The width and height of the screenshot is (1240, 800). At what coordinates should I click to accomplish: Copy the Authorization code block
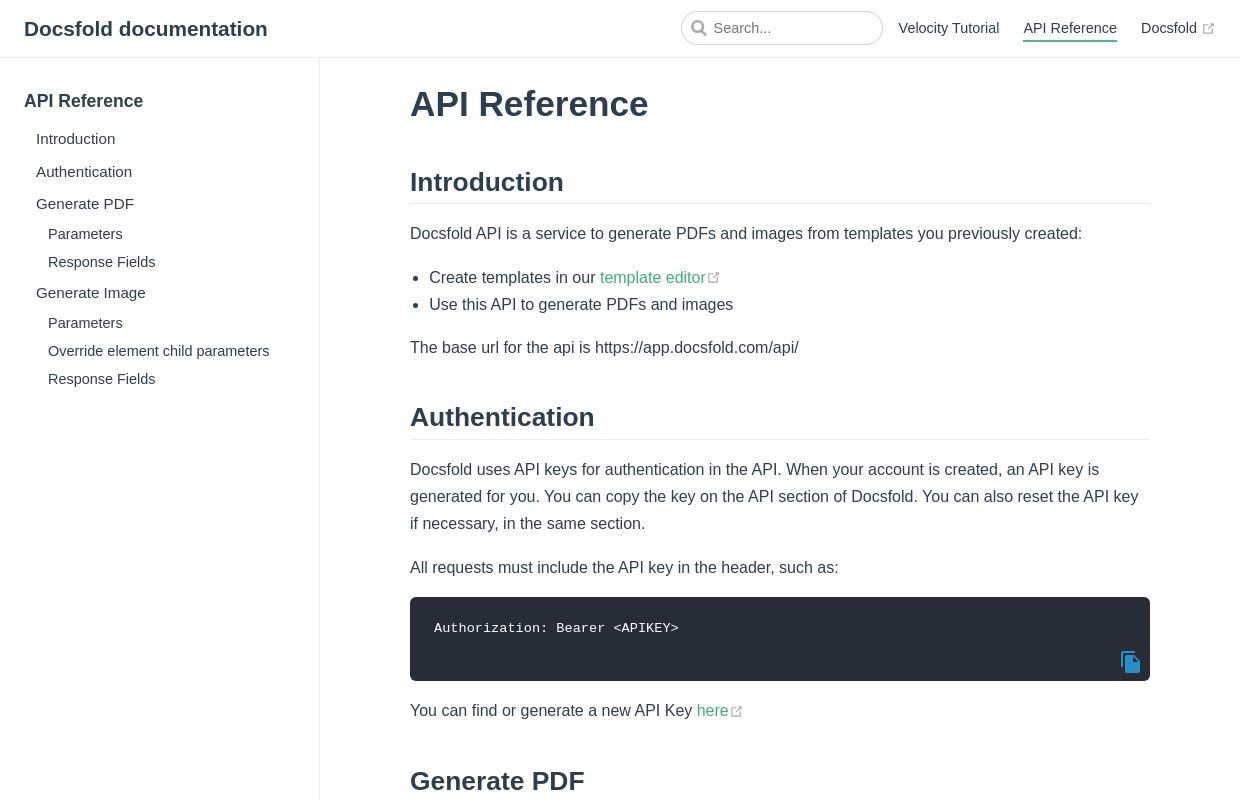[x=1130, y=662]
